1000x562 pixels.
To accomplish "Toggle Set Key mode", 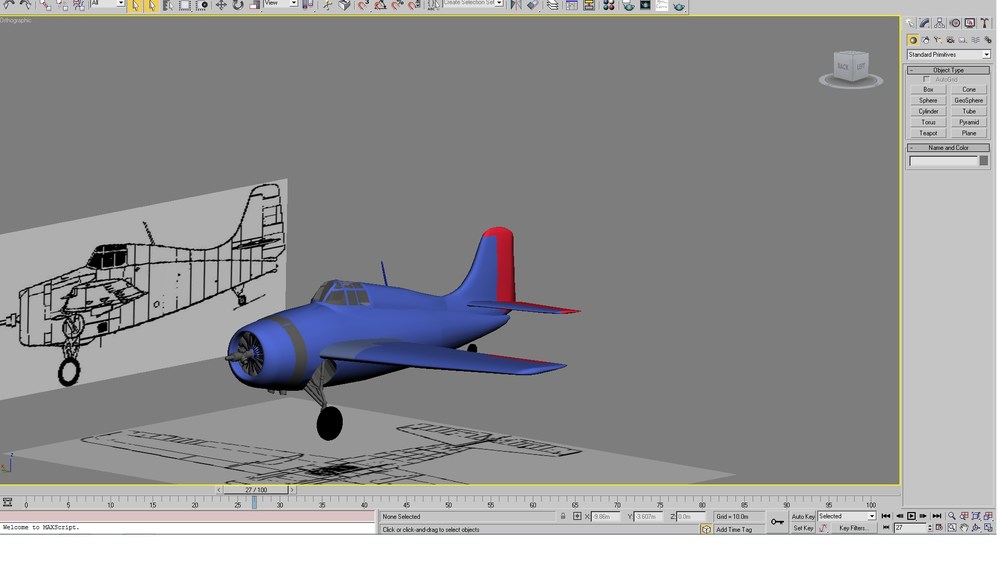I will pyautogui.click(x=803, y=528).
